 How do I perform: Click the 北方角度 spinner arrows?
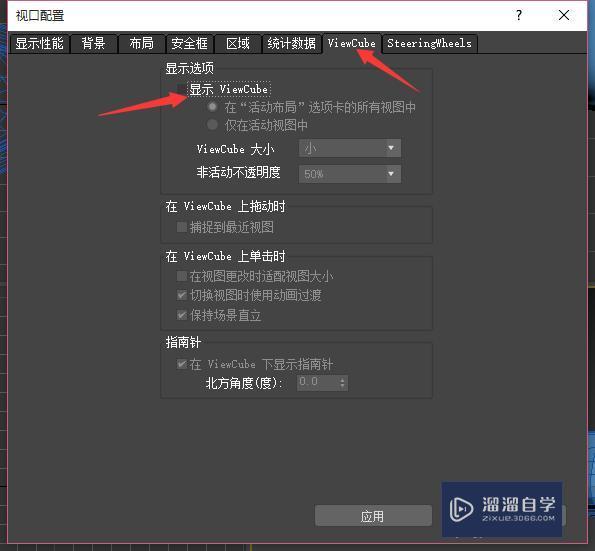coord(343,383)
